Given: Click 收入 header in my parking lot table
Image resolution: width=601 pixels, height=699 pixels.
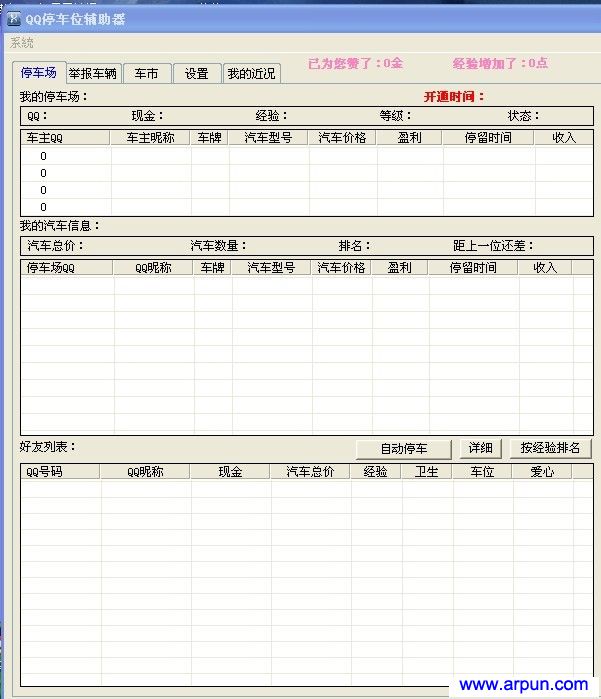Looking at the screenshot, I should point(564,138).
